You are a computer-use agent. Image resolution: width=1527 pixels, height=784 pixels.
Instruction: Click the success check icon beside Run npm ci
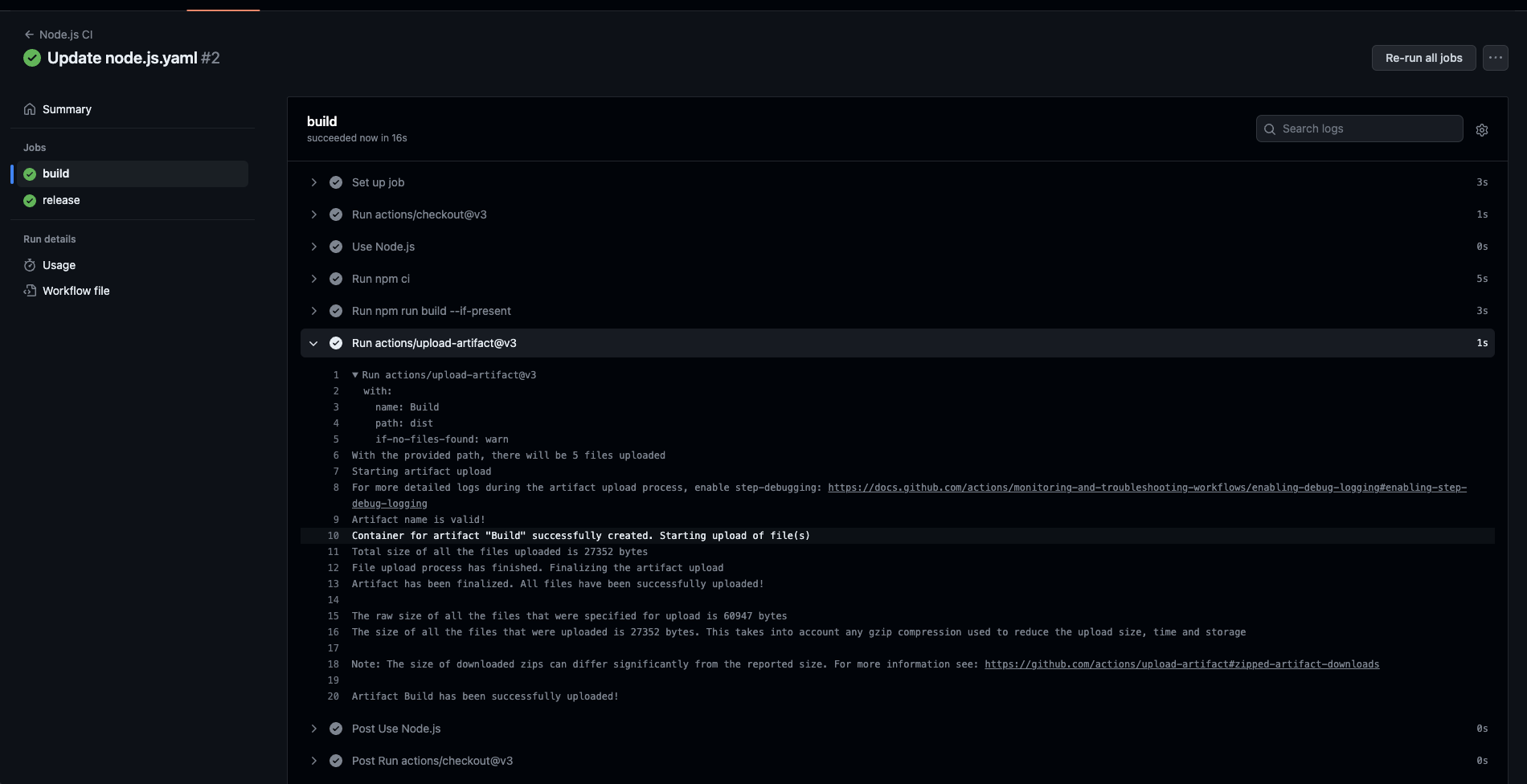(x=335, y=279)
